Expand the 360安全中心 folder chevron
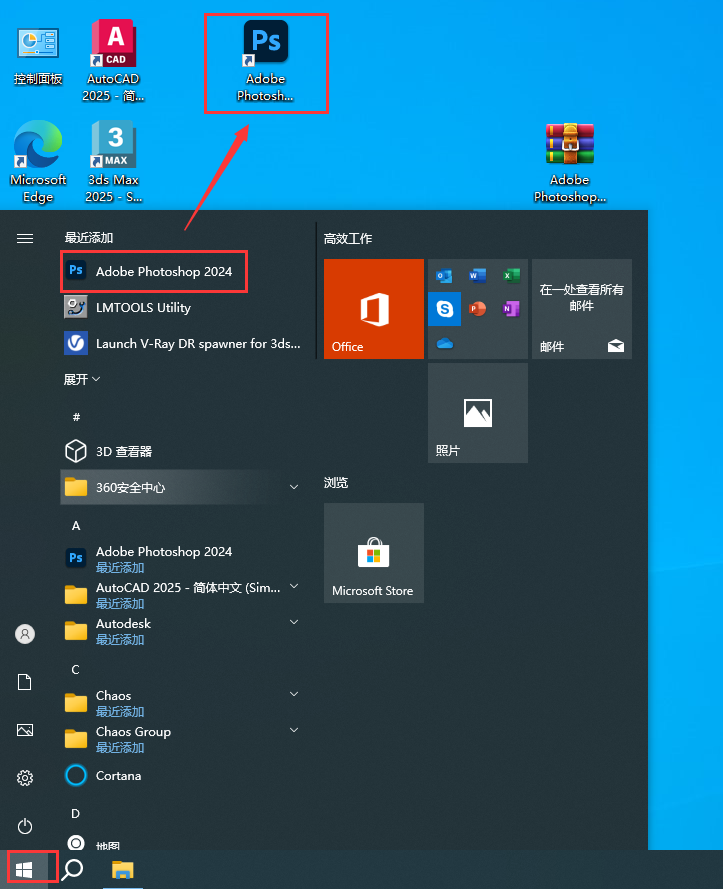723x889 pixels. [294, 487]
